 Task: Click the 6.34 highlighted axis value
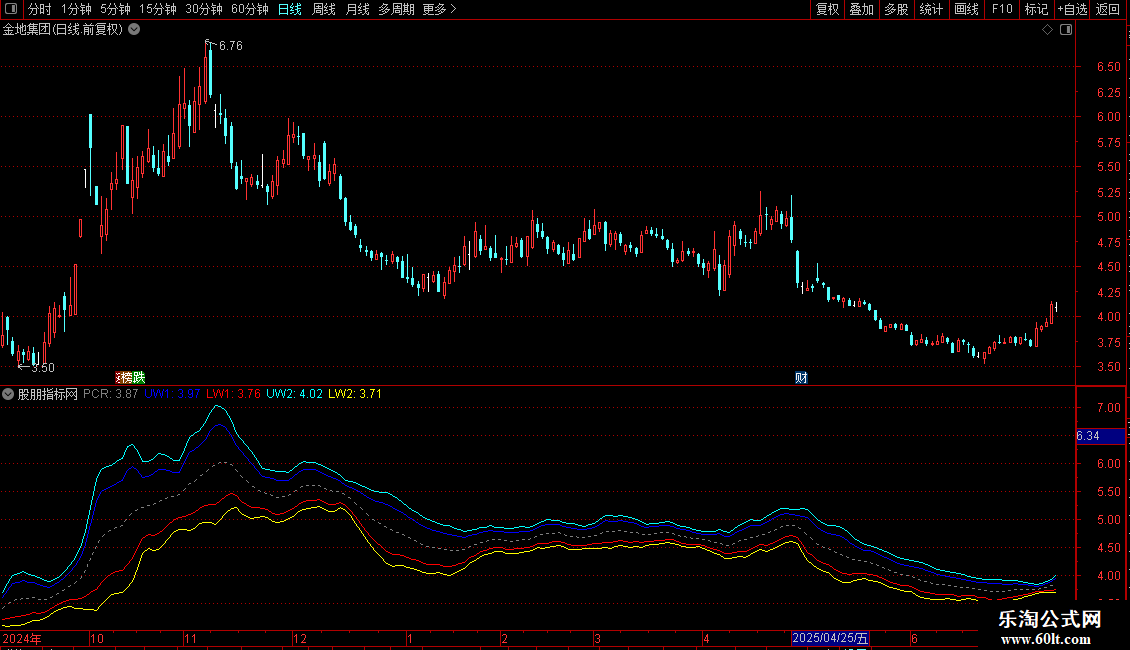click(x=1100, y=436)
